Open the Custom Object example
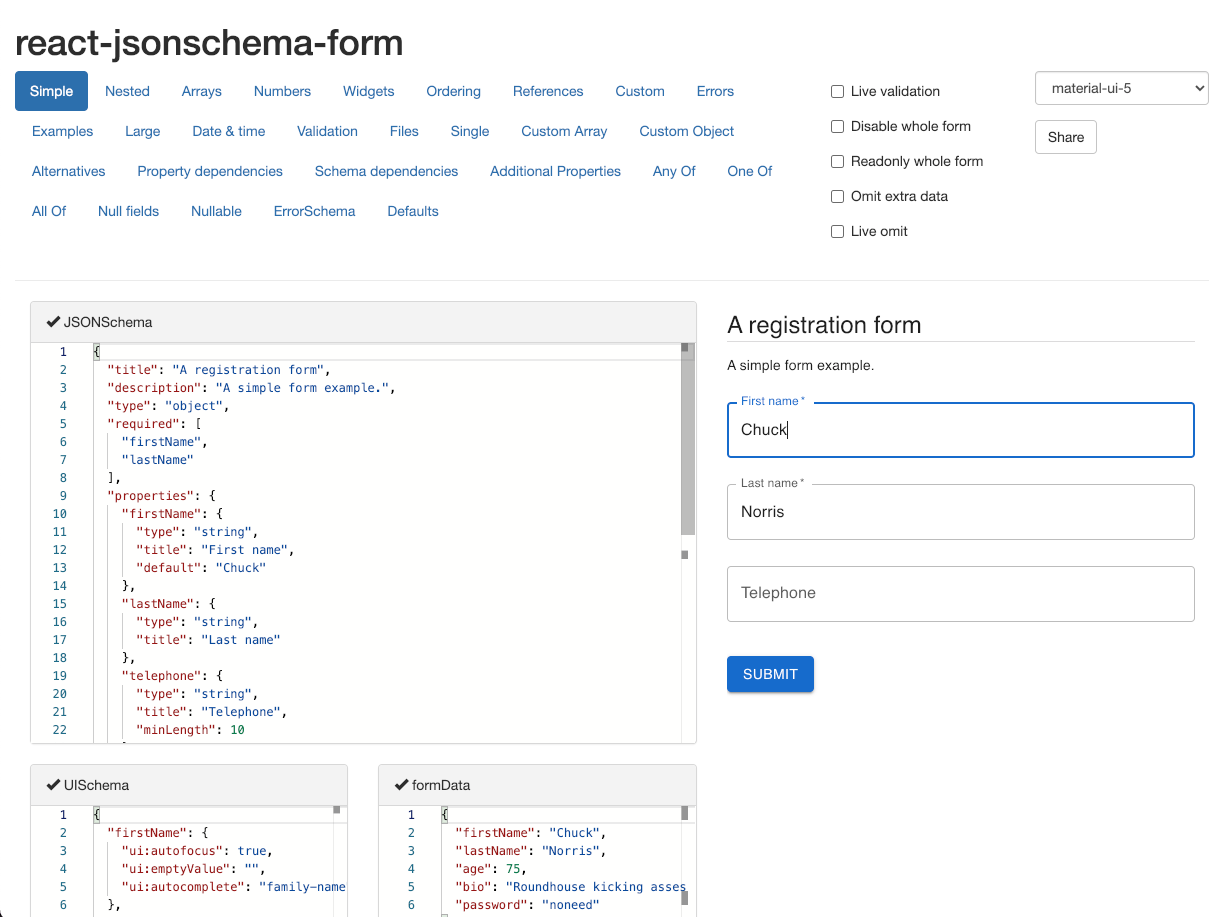The image size is (1221, 917). click(686, 131)
